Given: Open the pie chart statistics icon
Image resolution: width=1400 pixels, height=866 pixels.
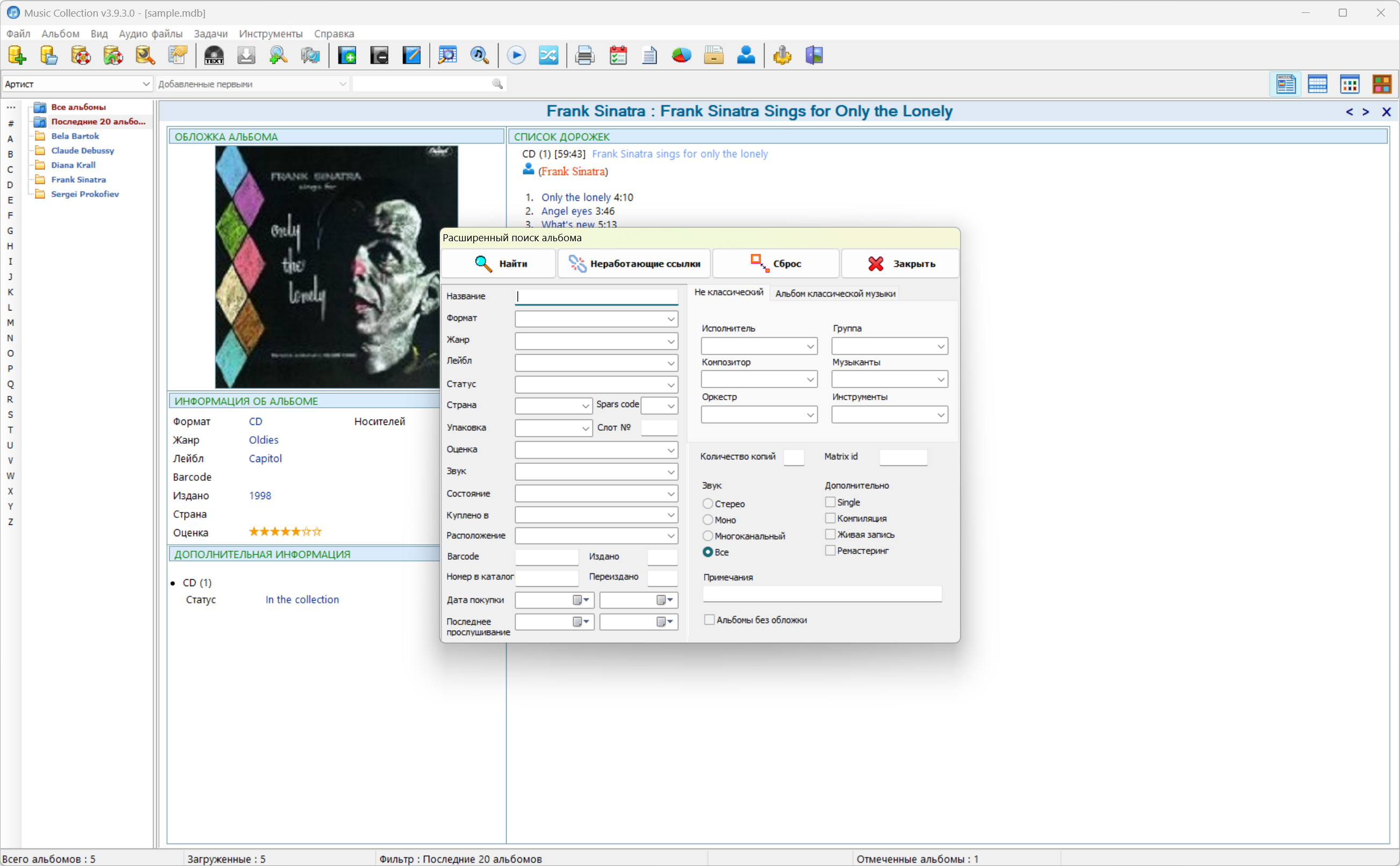Looking at the screenshot, I should (x=681, y=55).
